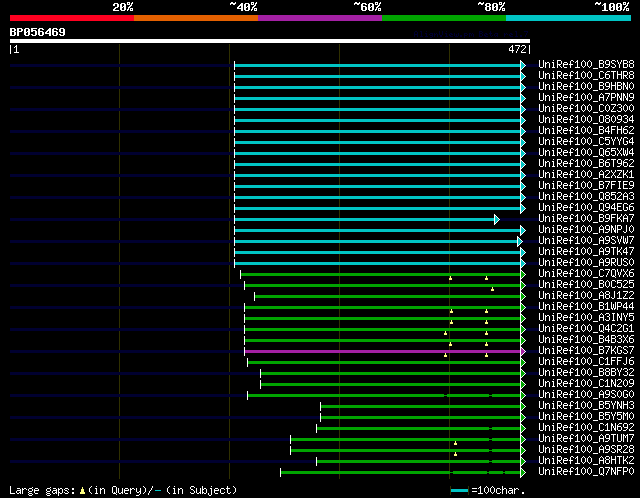Click the red under-20% identity legend segment
640x498 pixels.
click(72, 18)
